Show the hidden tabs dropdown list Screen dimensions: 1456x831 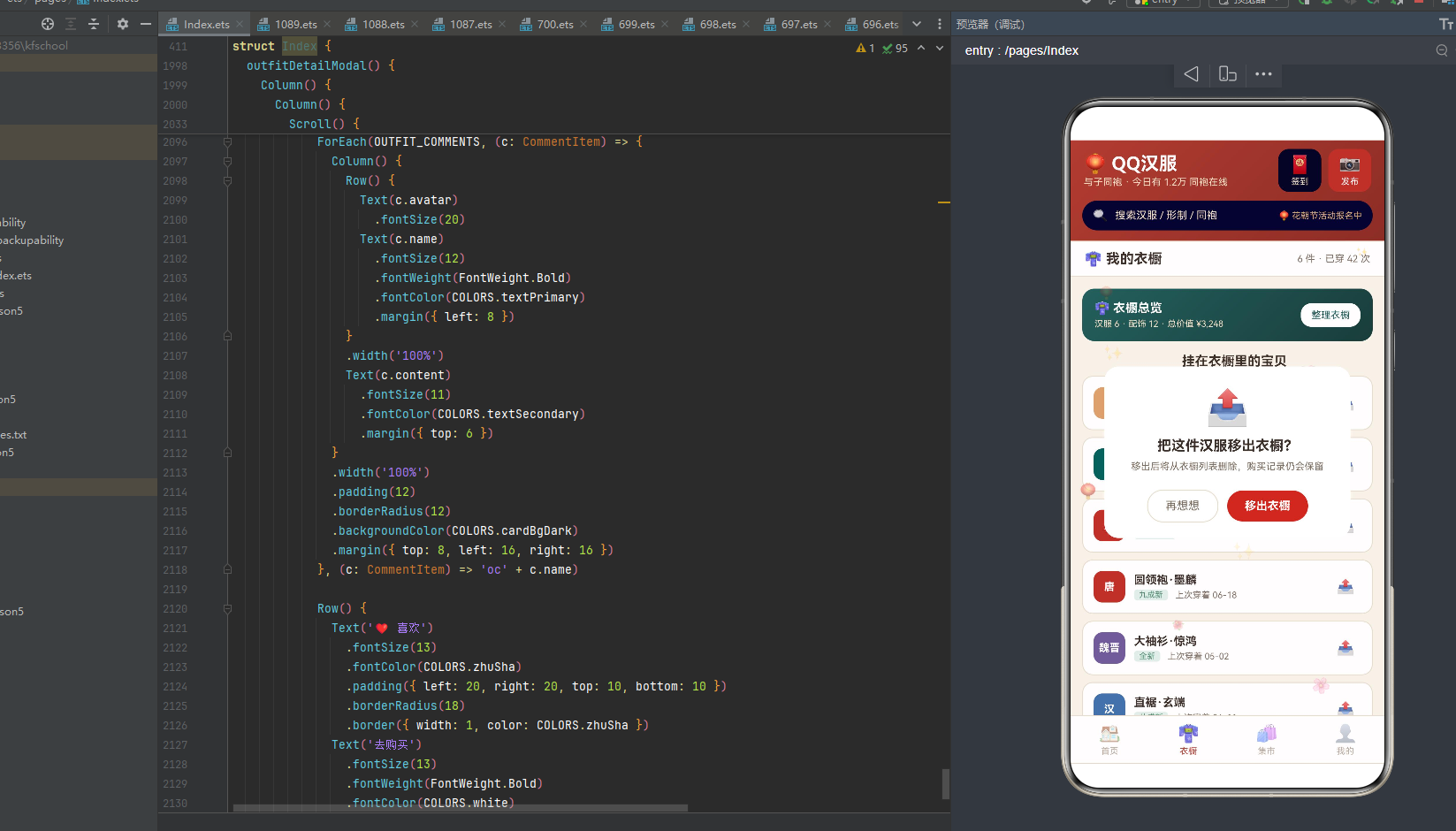click(917, 24)
